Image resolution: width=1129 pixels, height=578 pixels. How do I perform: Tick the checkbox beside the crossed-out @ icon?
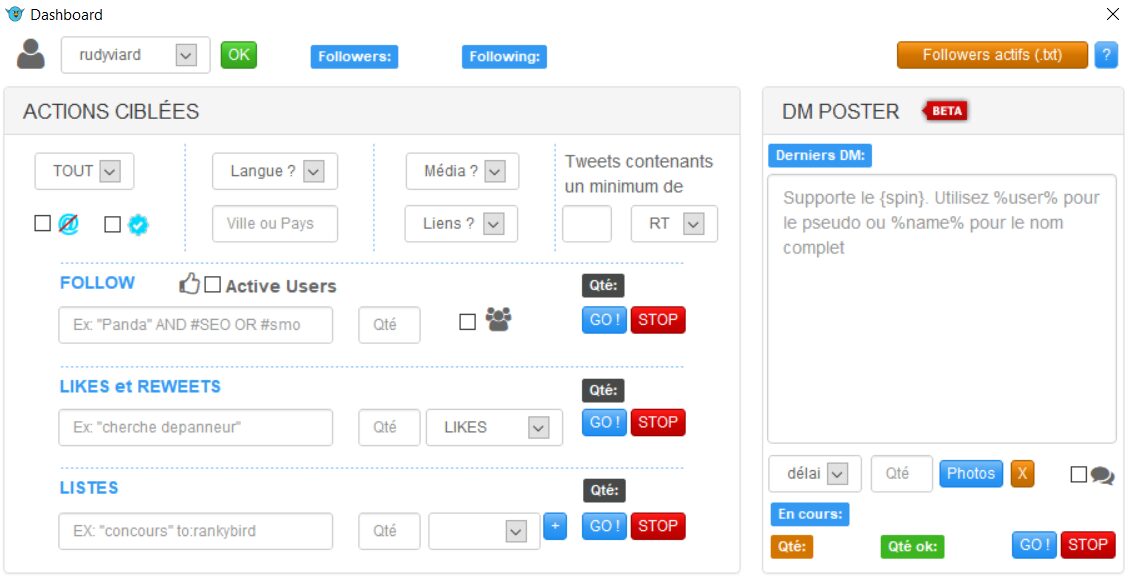coord(42,224)
